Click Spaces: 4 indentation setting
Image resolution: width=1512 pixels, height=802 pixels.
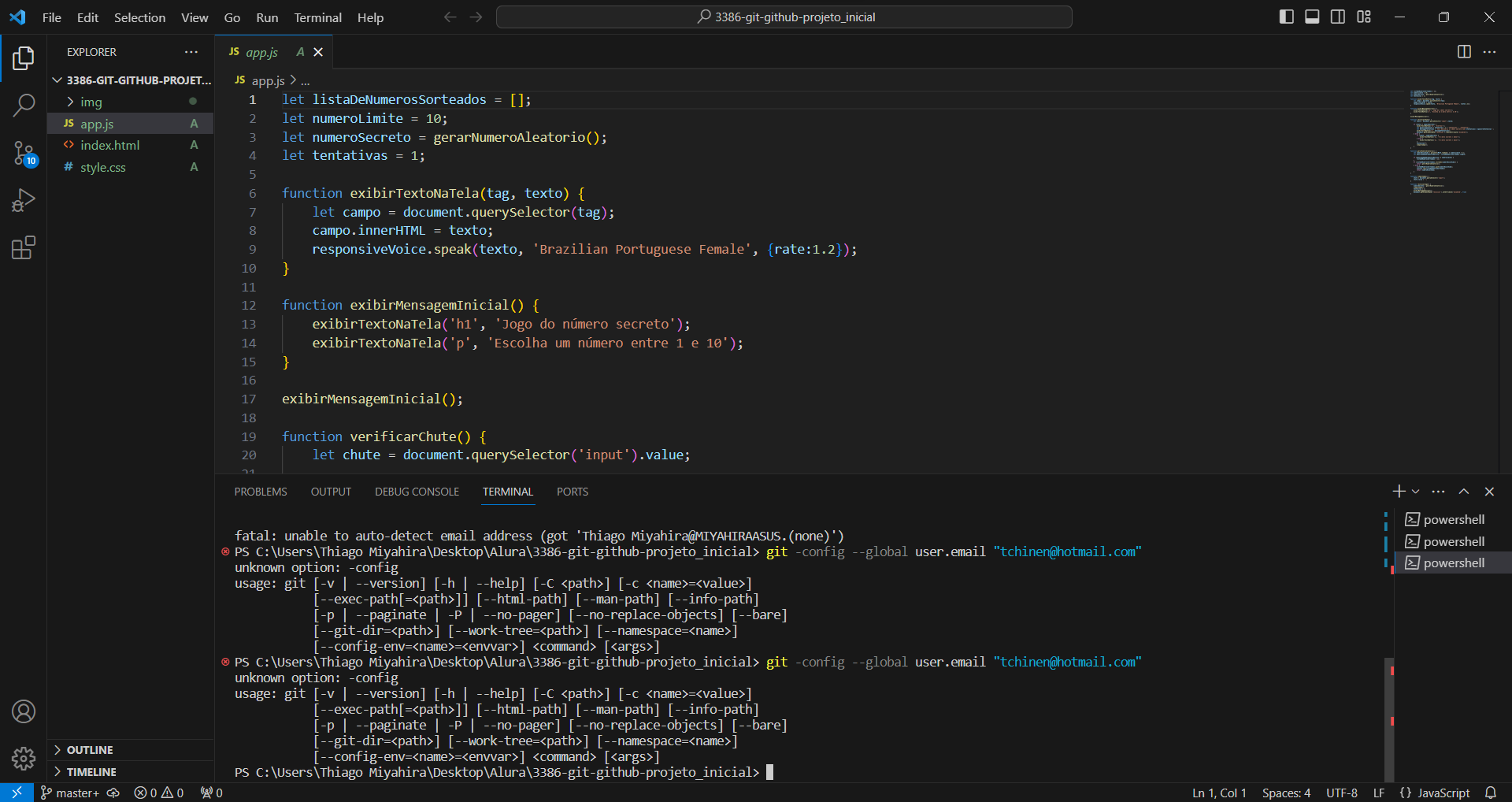click(x=1286, y=793)
